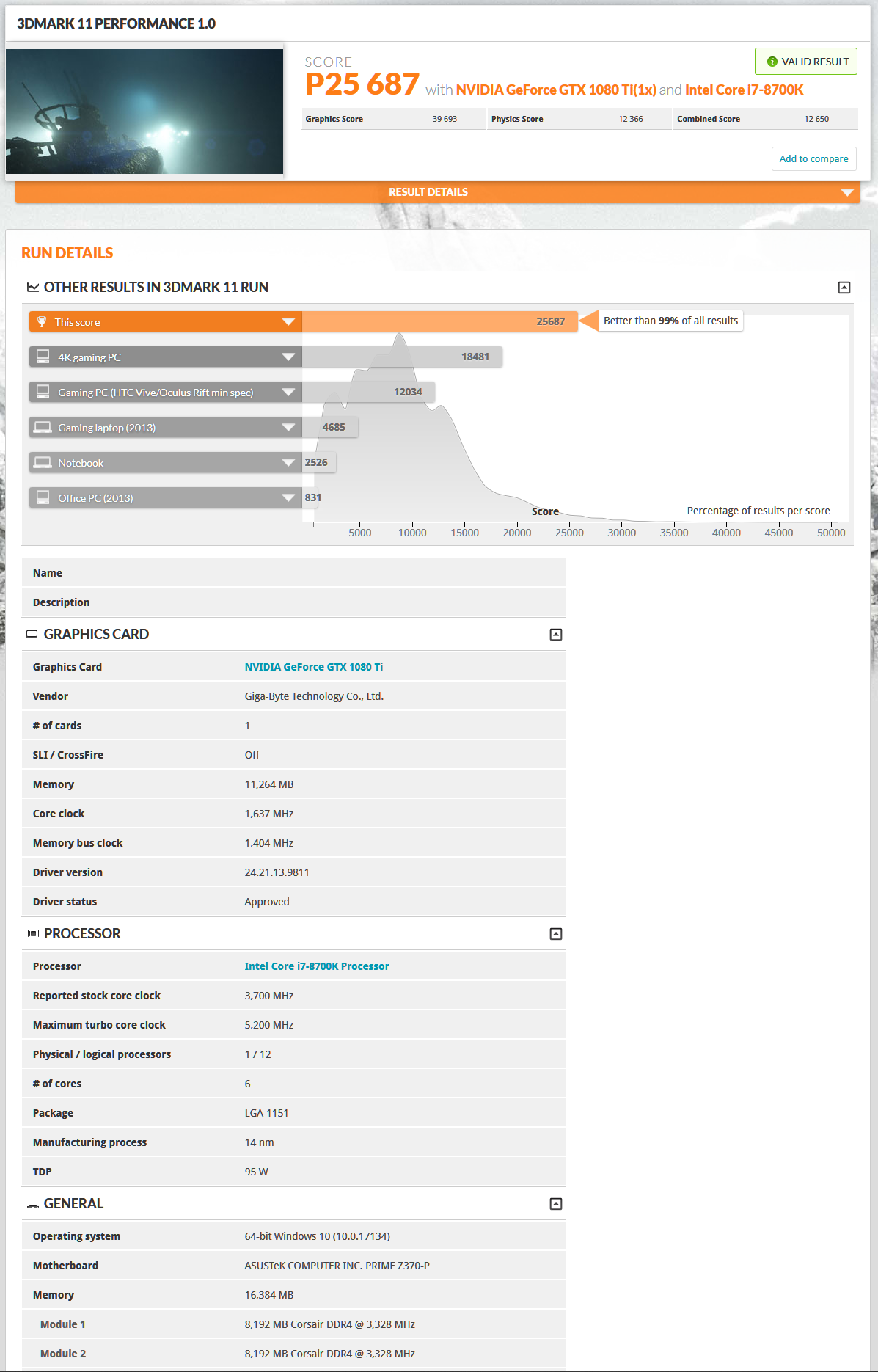Click the 18481 bar for 4K gaming PC
This screenshot has width=878, height=1372.
point(402,357)
